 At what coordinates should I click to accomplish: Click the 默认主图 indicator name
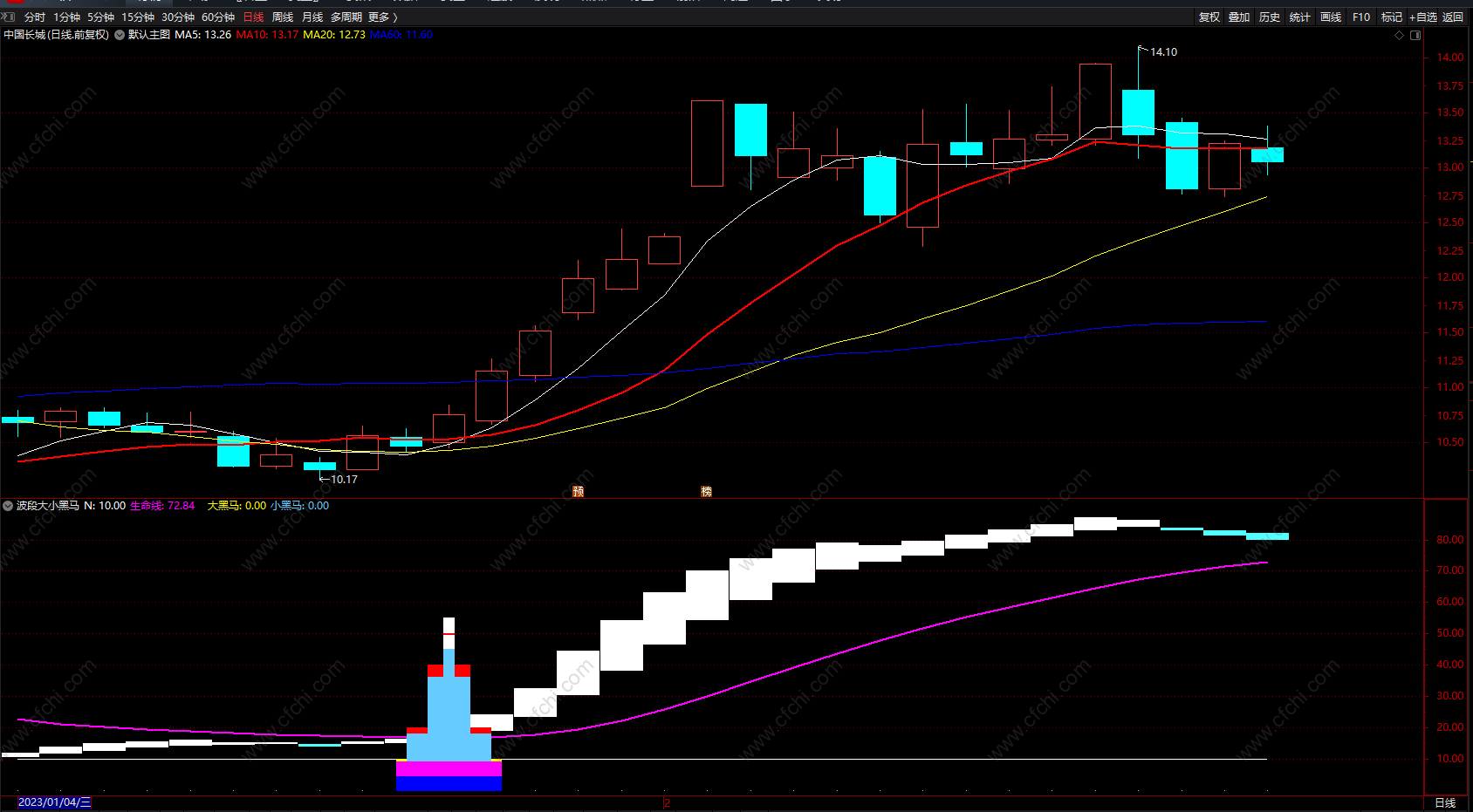tap(149, 35)
